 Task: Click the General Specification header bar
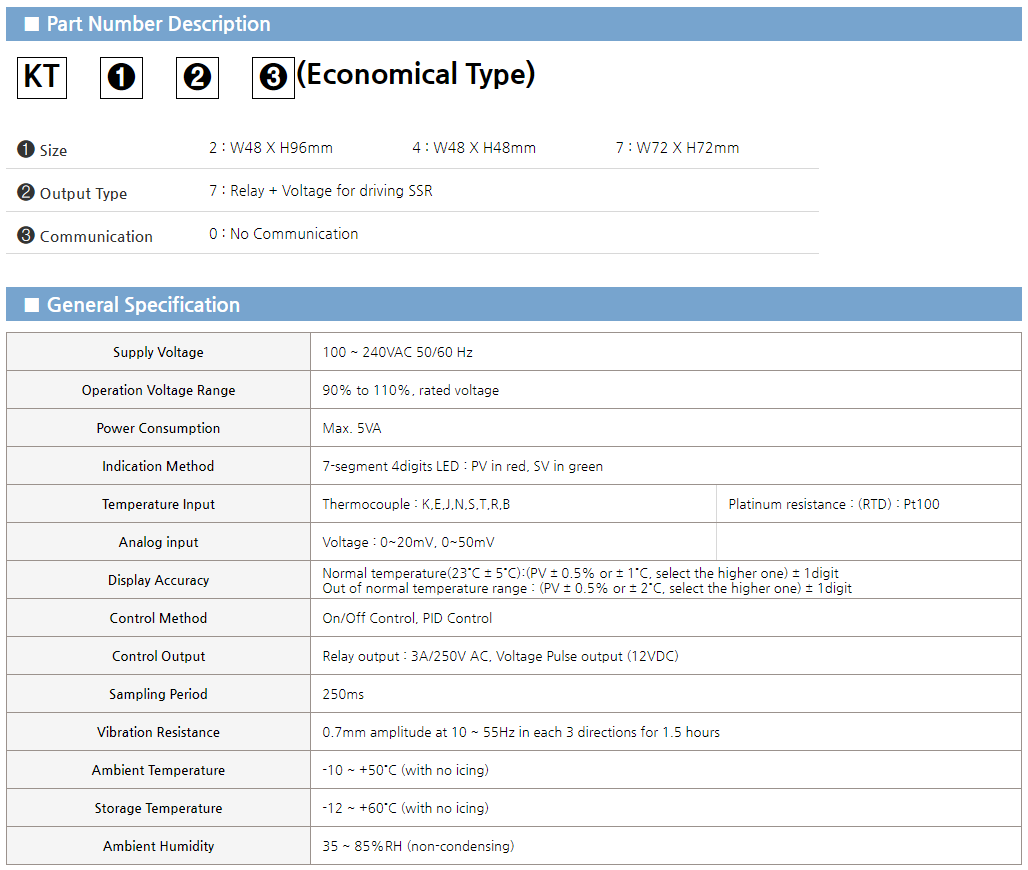coord(514,304)
